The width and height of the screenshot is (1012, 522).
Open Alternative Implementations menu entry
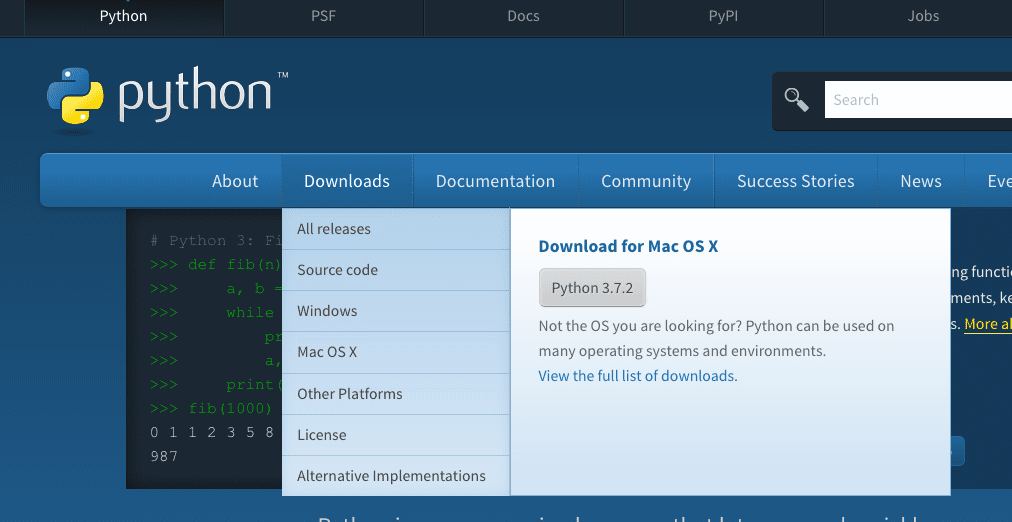click(x=391, y=476)
